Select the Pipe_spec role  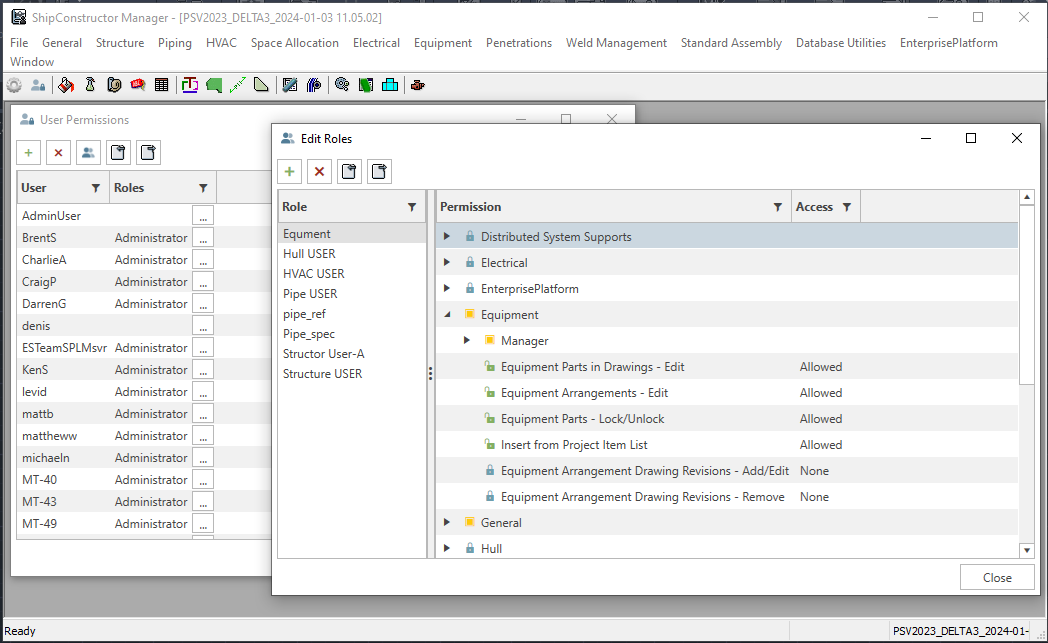(x=352, y=334)
